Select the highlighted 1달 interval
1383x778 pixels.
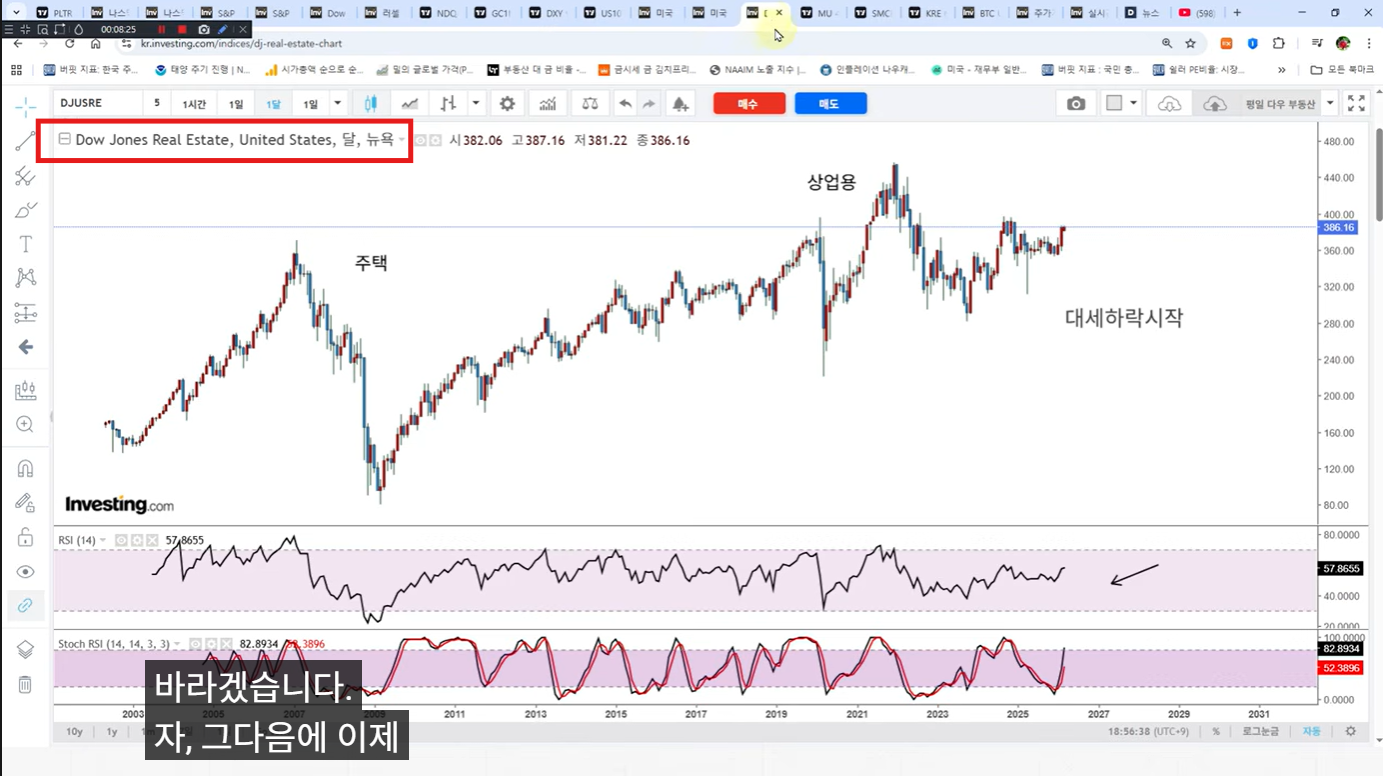click(273, 104)
